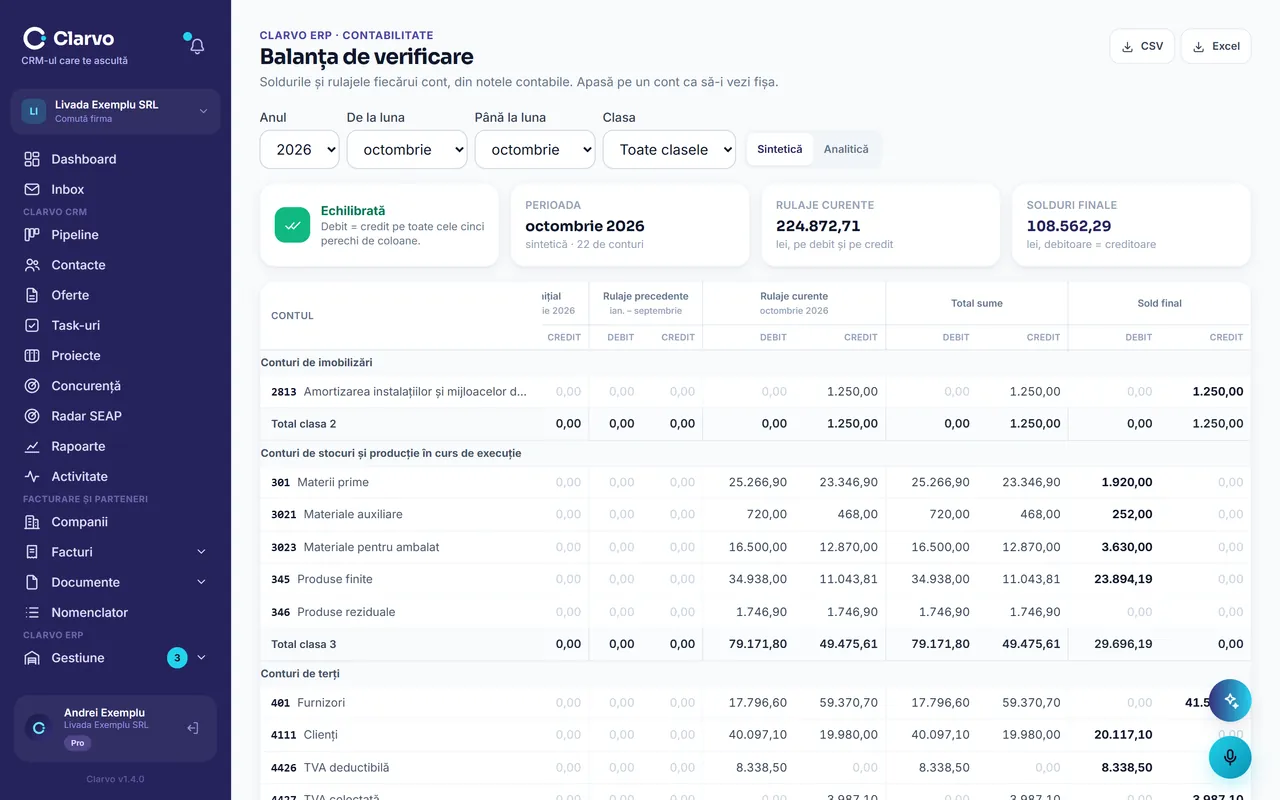Open account 301 Materii prime
Image resolution: width=1280 pixels, height=800 pixels.
tap(320, 482)
